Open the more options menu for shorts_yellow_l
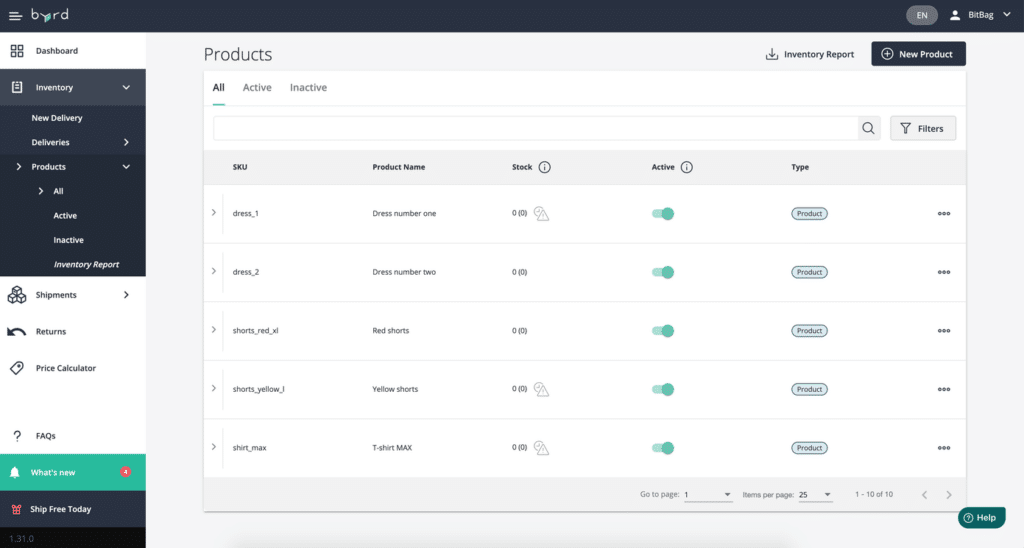 [x=944, y=389]
